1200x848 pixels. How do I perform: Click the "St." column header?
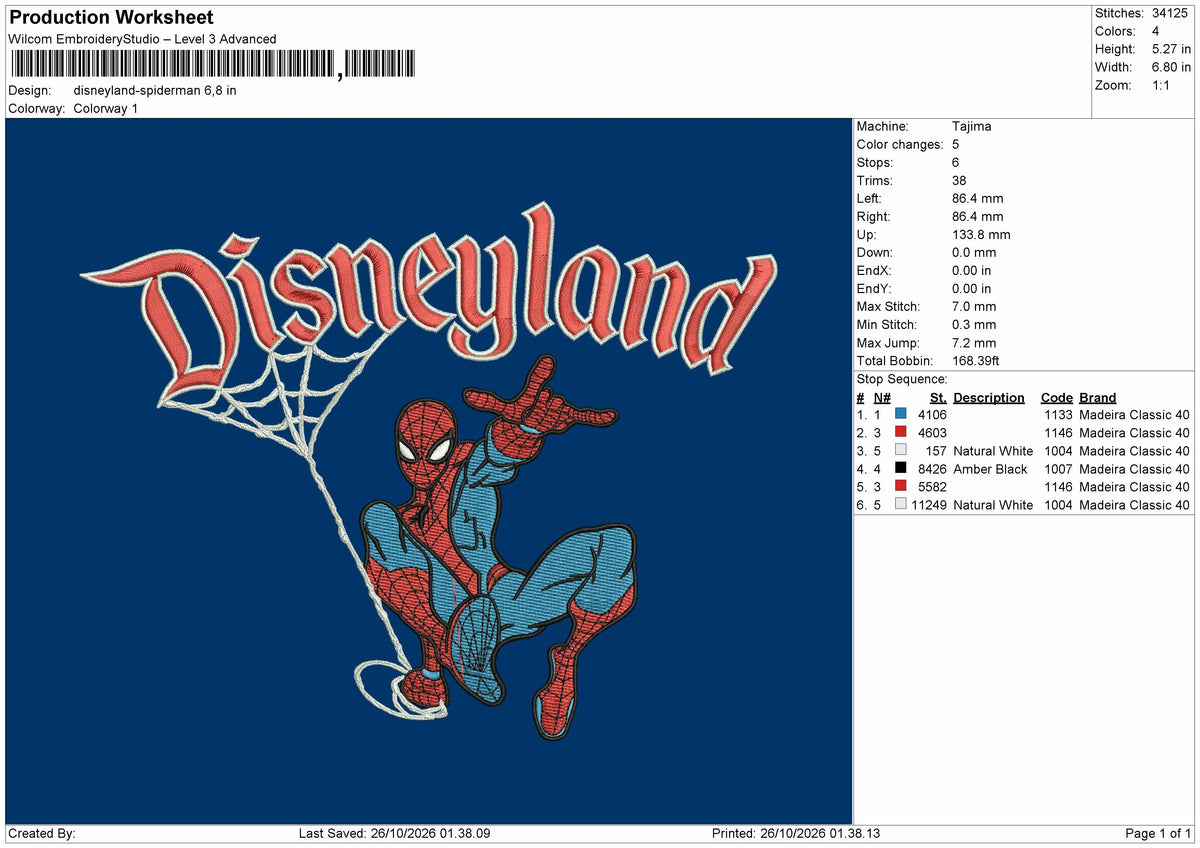point(938,397)
